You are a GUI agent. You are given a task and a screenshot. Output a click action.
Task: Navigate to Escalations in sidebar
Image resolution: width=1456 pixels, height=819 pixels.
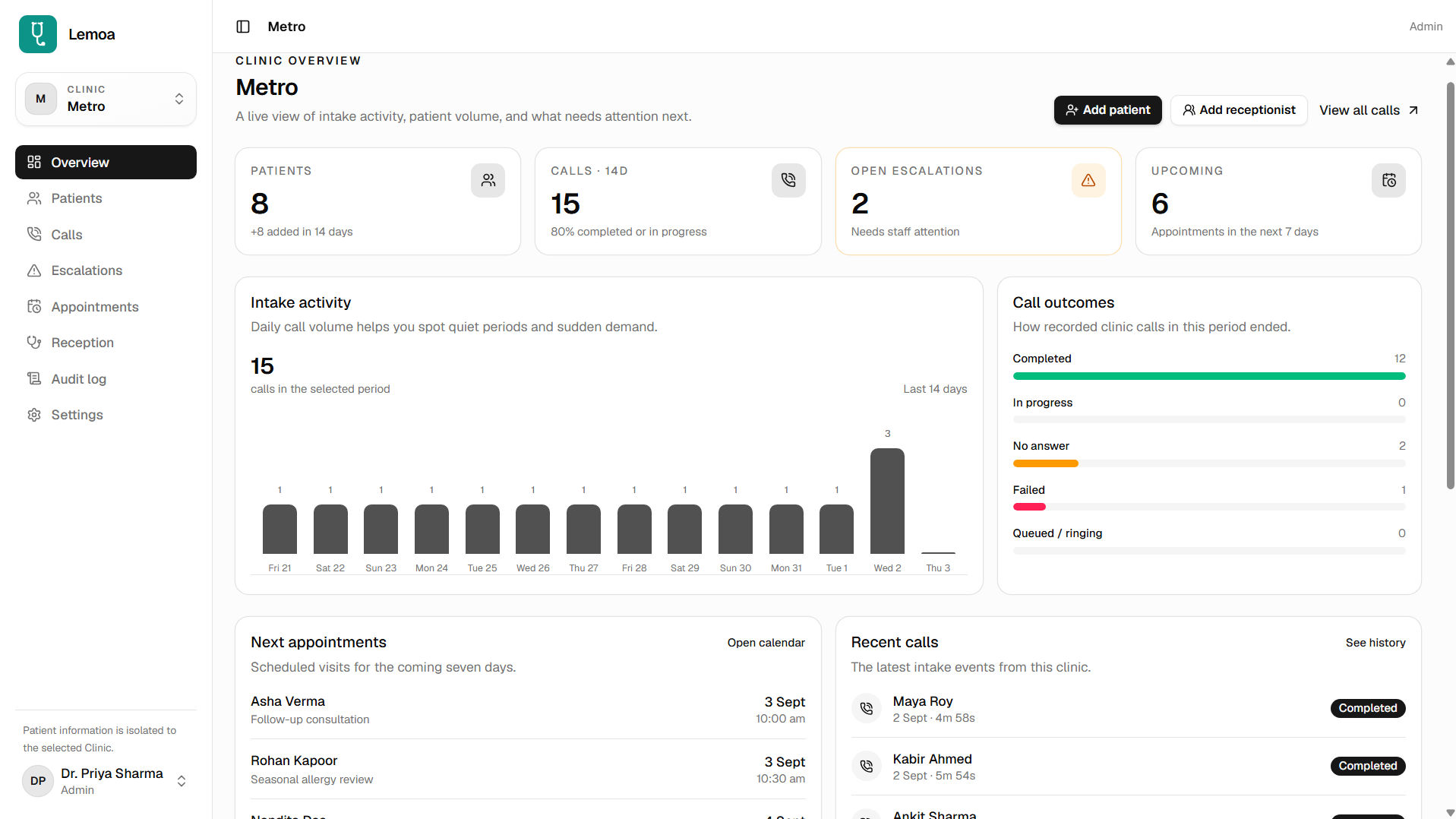(x=106, y=270)
